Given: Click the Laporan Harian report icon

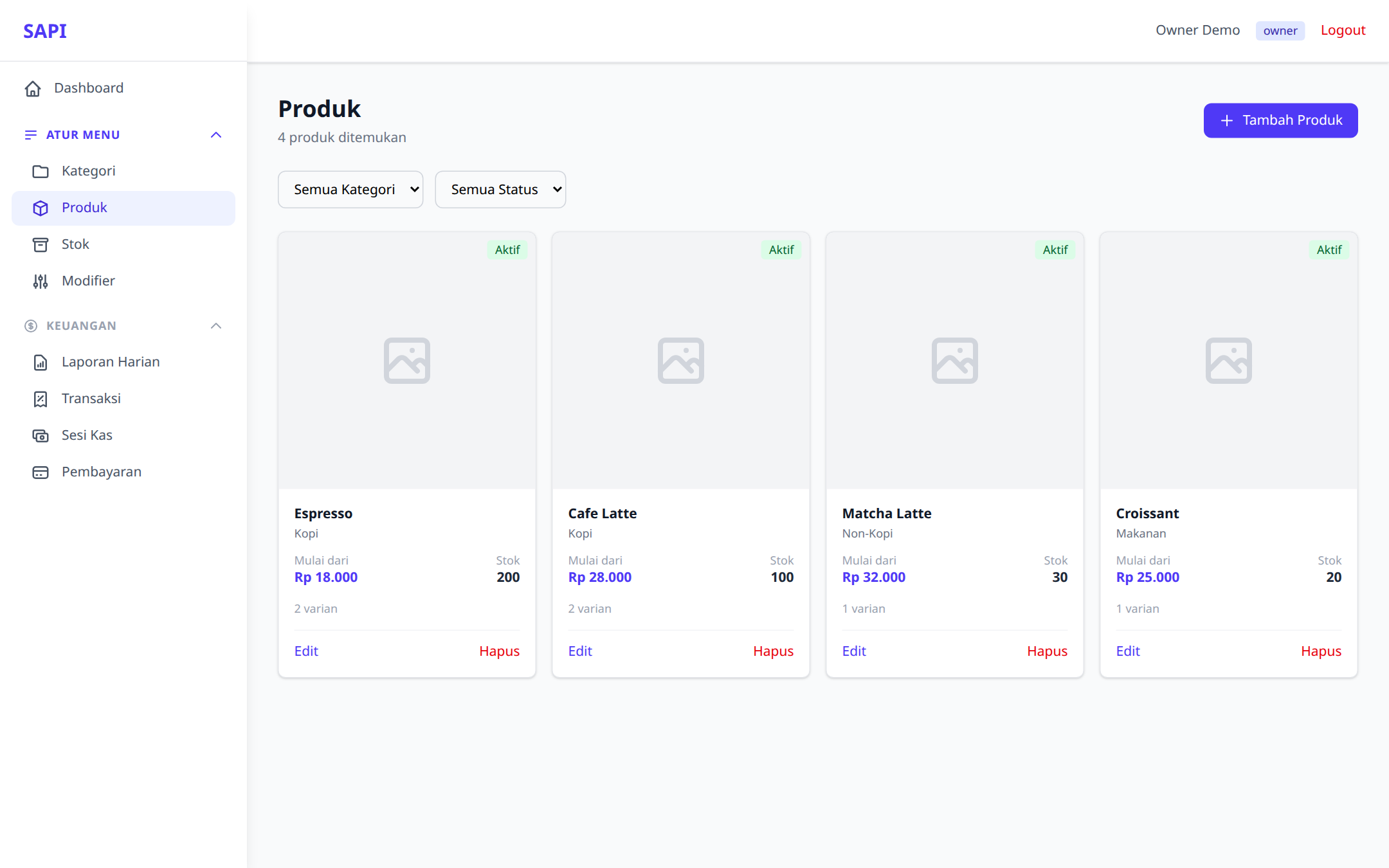Looking at the screenshot, I should (x=41, y=363).
